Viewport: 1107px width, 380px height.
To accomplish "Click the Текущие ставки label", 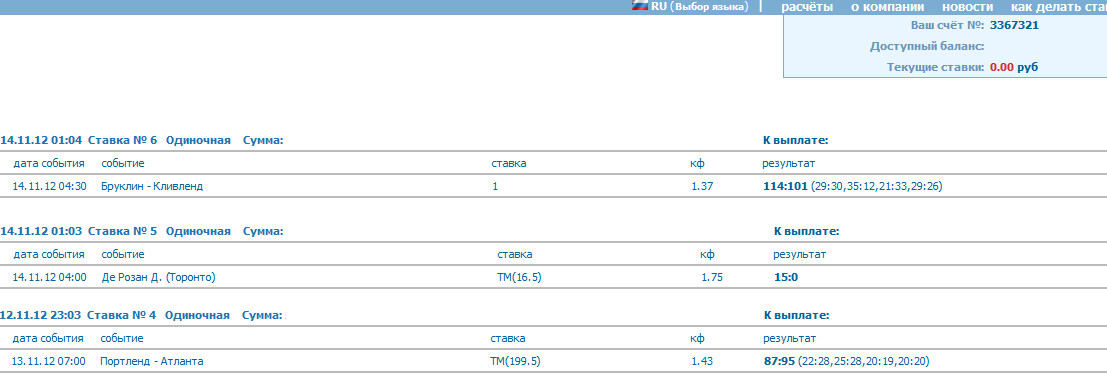I will (x=935, y=68).
